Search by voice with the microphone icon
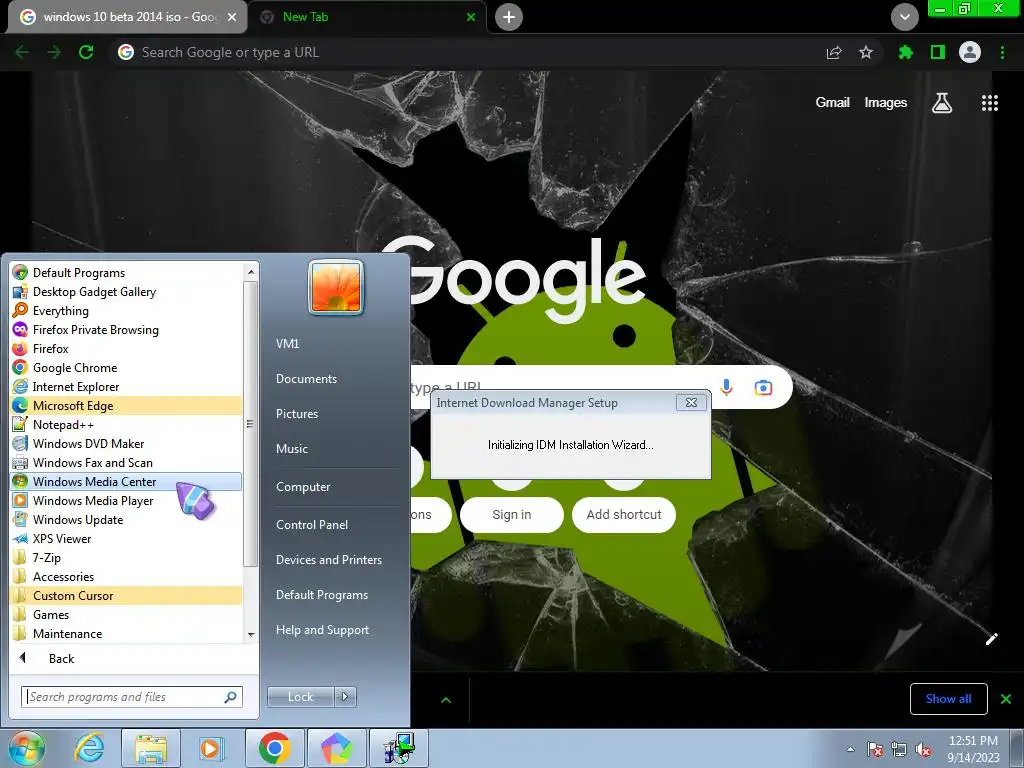Image resolution: width=1024 pixels, height=768 pixels. pyautogui.click(x=726, y=387)
